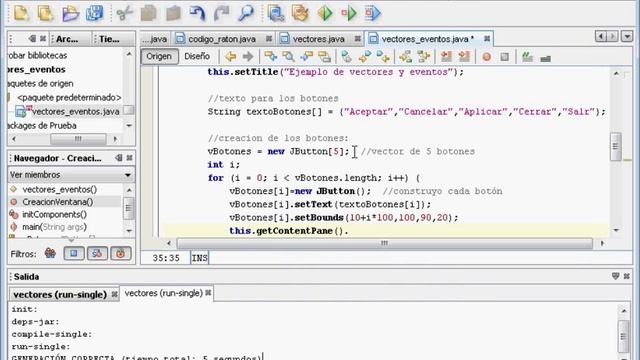The image size is (640, 360).
Task: Close the codigo_raton.java tab
Action: tap(269, 39)
